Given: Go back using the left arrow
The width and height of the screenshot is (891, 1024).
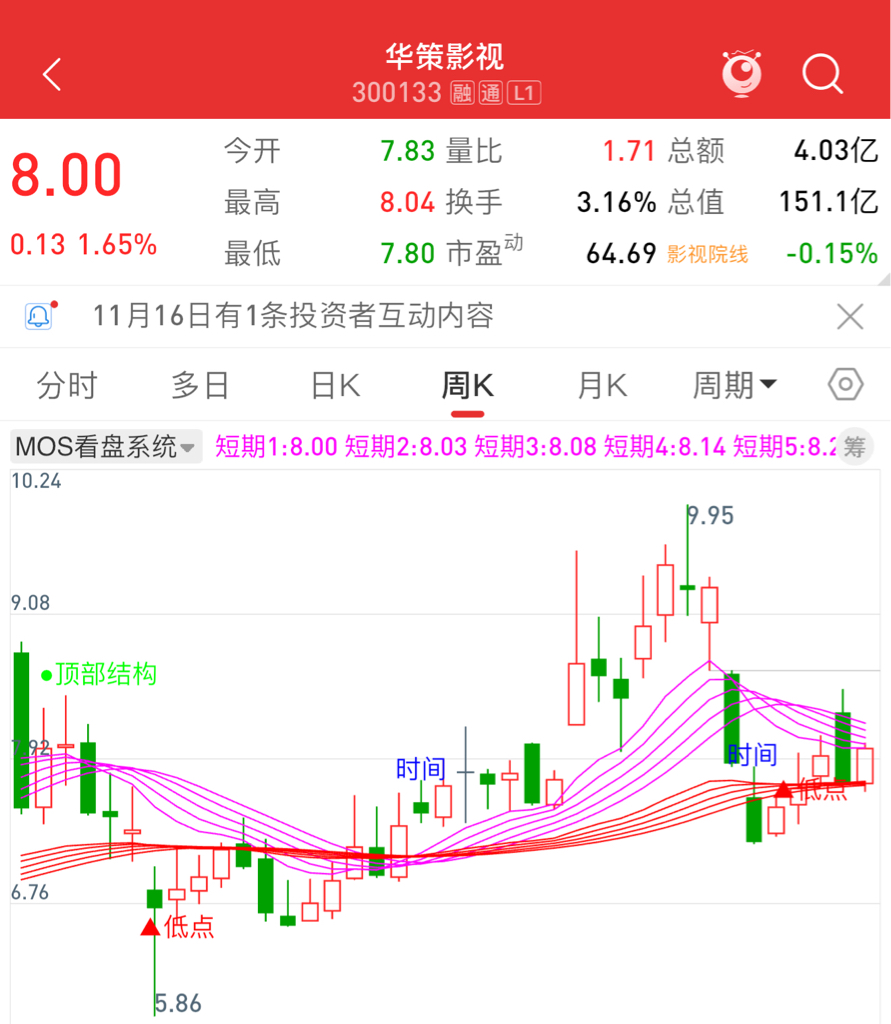Looking at the screenshot, I should [52, 74].
